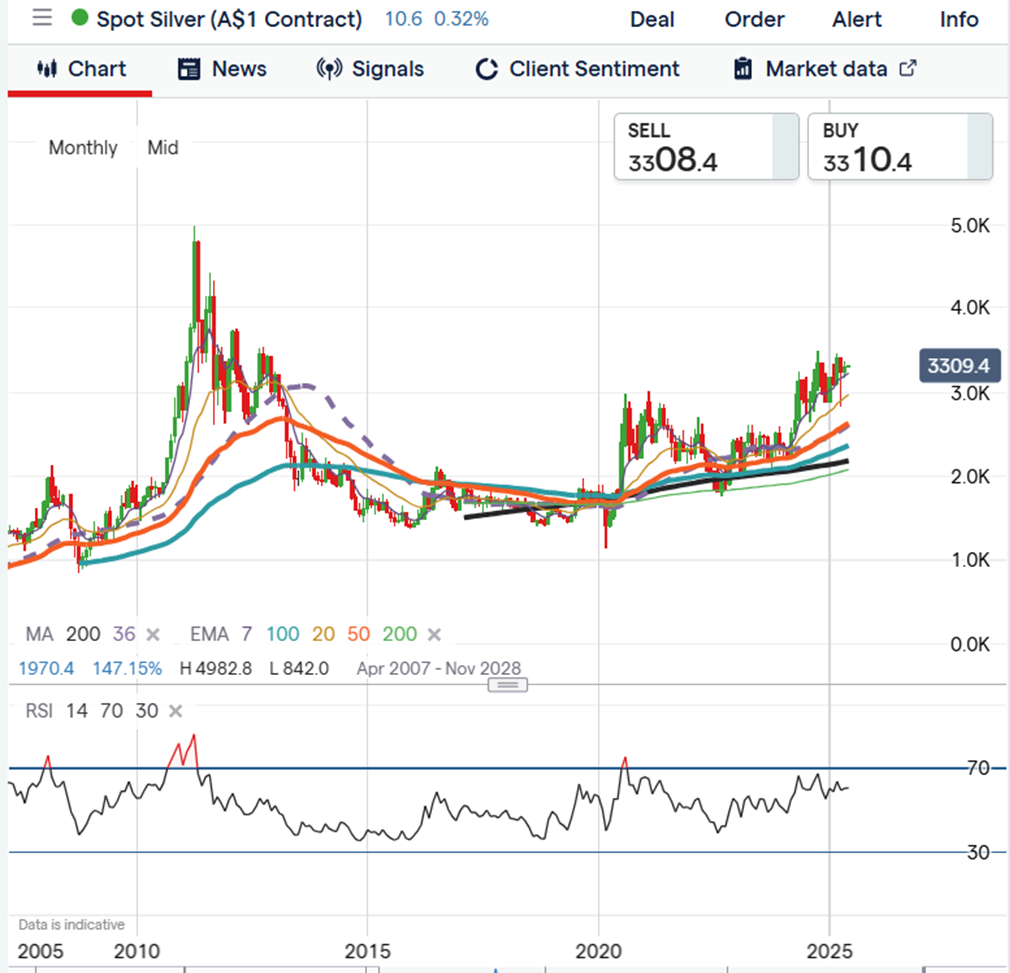Click the RSI 14 period value

pos(77,711)
